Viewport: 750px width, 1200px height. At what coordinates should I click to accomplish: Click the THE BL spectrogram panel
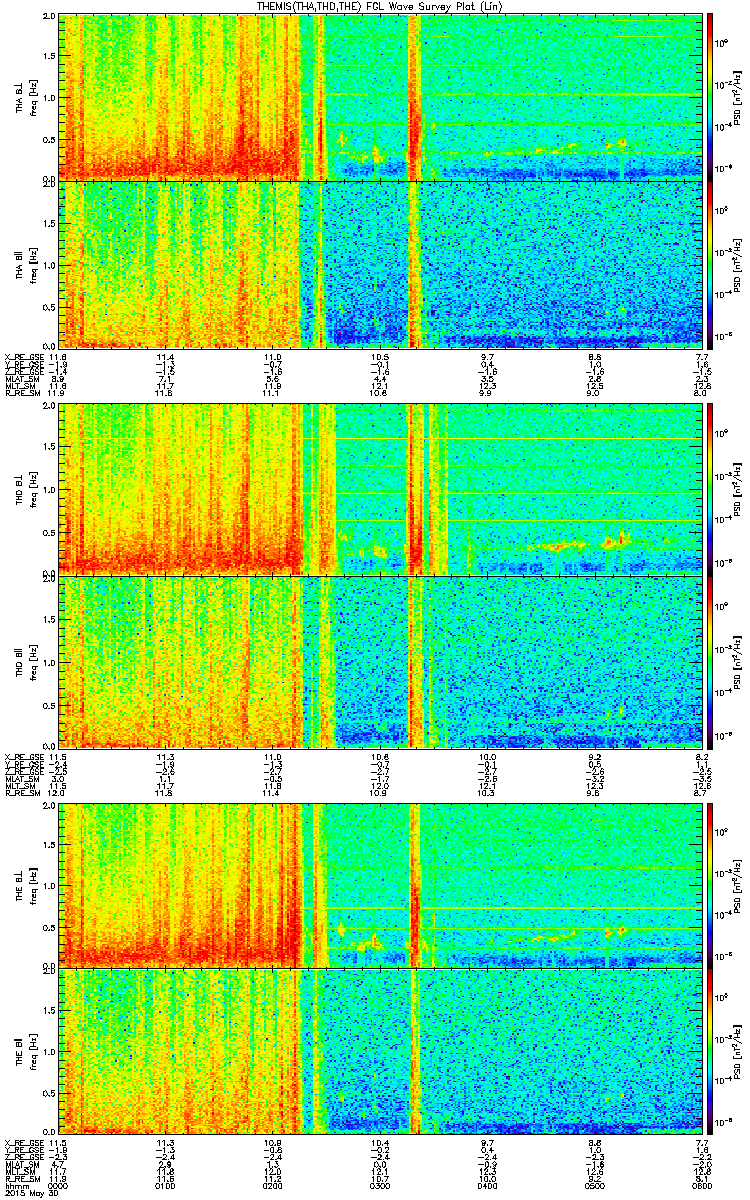point(381,884)
